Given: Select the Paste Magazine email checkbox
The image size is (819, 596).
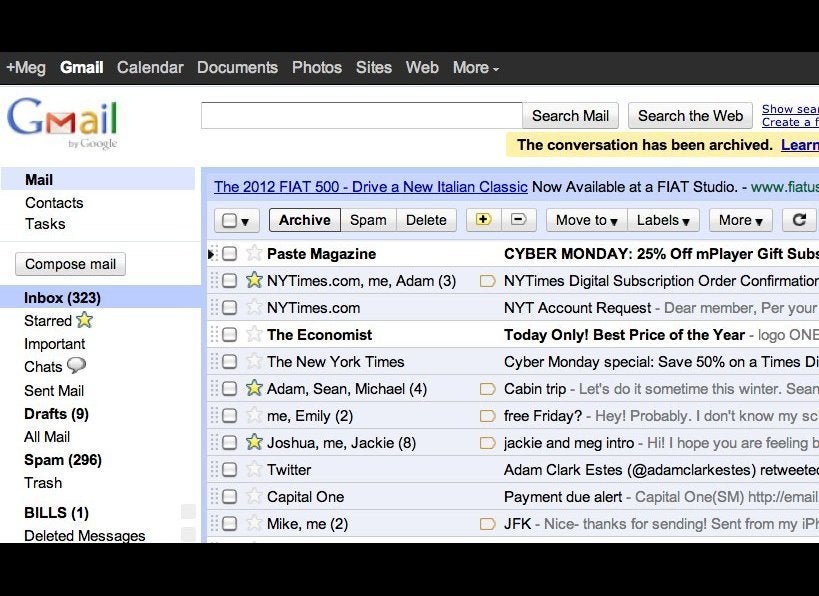Looking at the screenshot, I should click(x=229, y=254).
